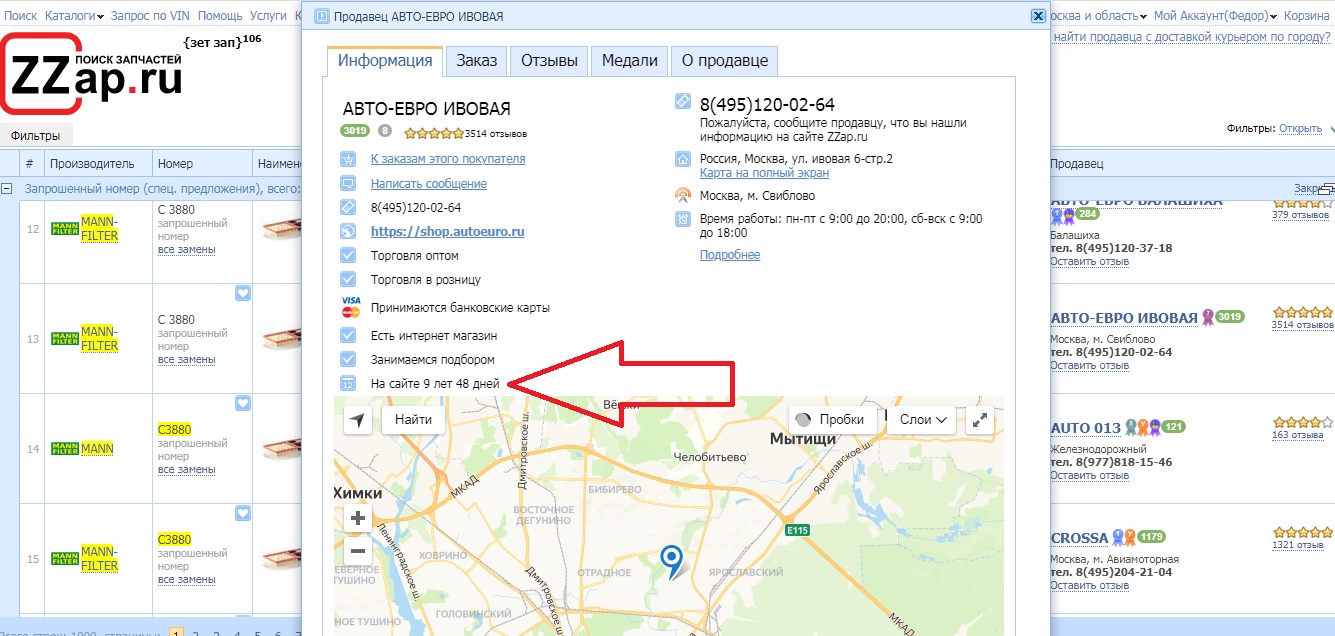Zoom in on the map
Screen dimensions: 1335x636
click(x=358, y=518)
